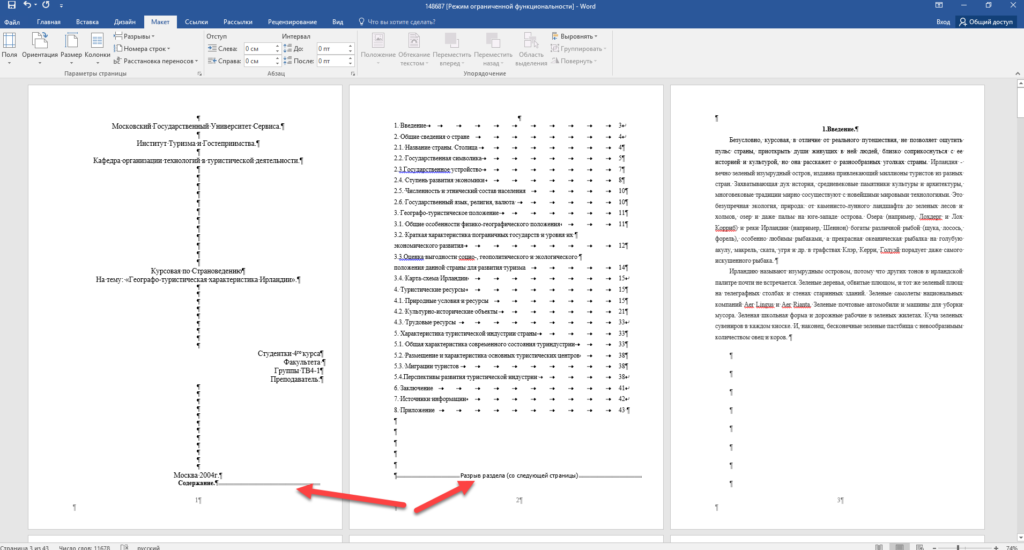This screenshot has height=550, width=1024.
Task: Click the ribbon display options icon
Action: (x=939, y=5)
